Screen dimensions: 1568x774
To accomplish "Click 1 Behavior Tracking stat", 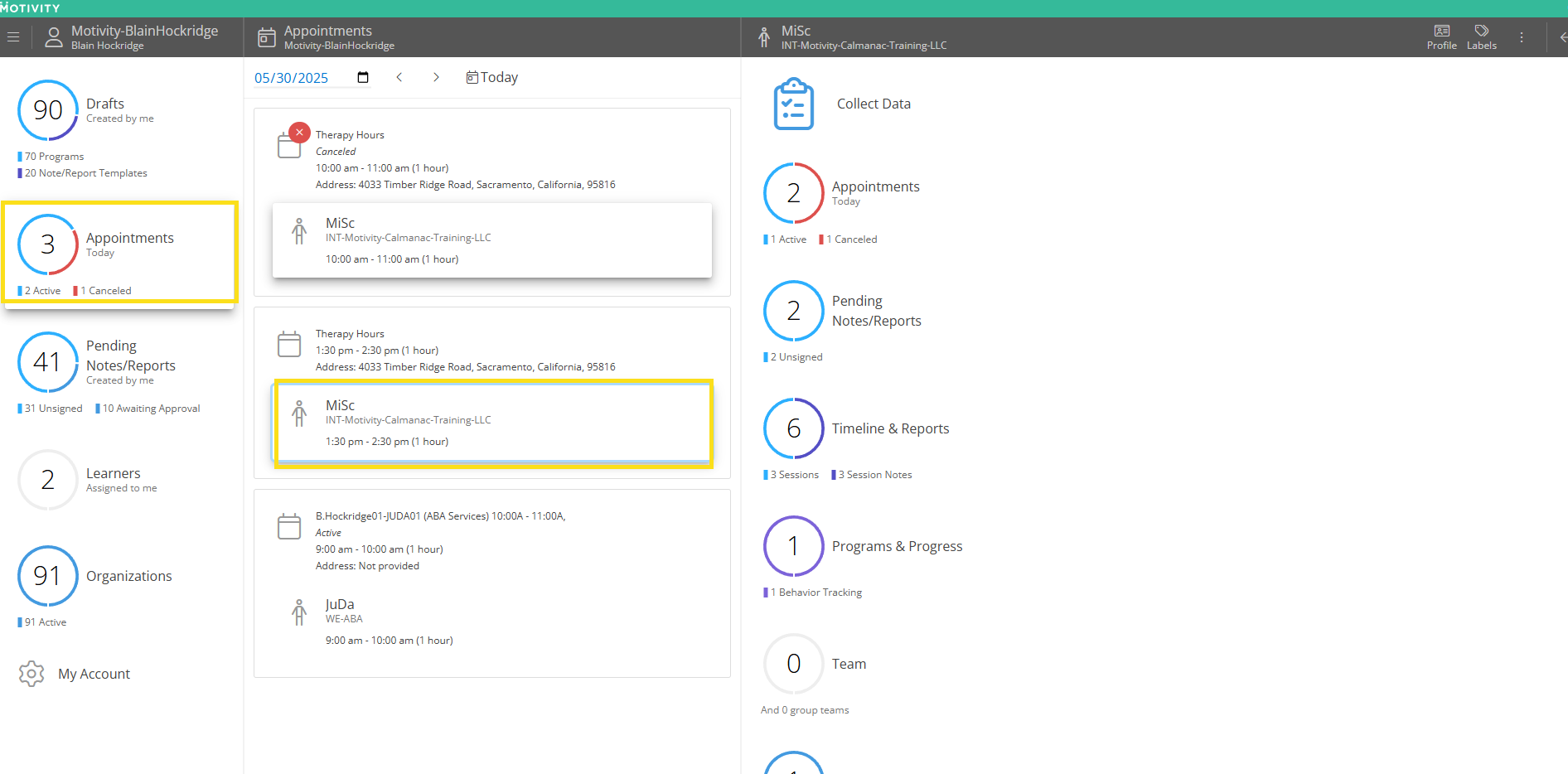I will [813, 593].
